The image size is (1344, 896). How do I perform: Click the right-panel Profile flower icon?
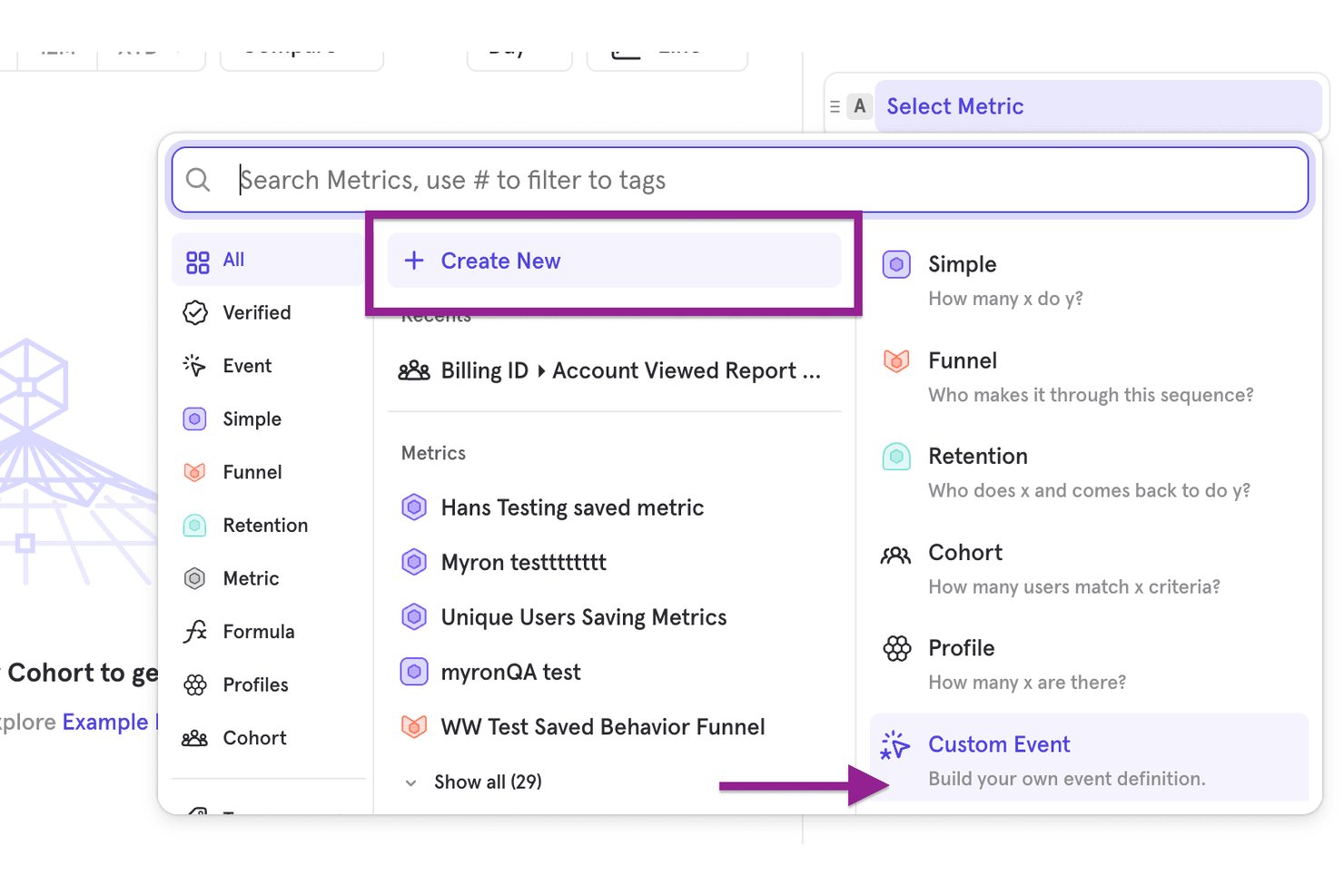[897, 648]
